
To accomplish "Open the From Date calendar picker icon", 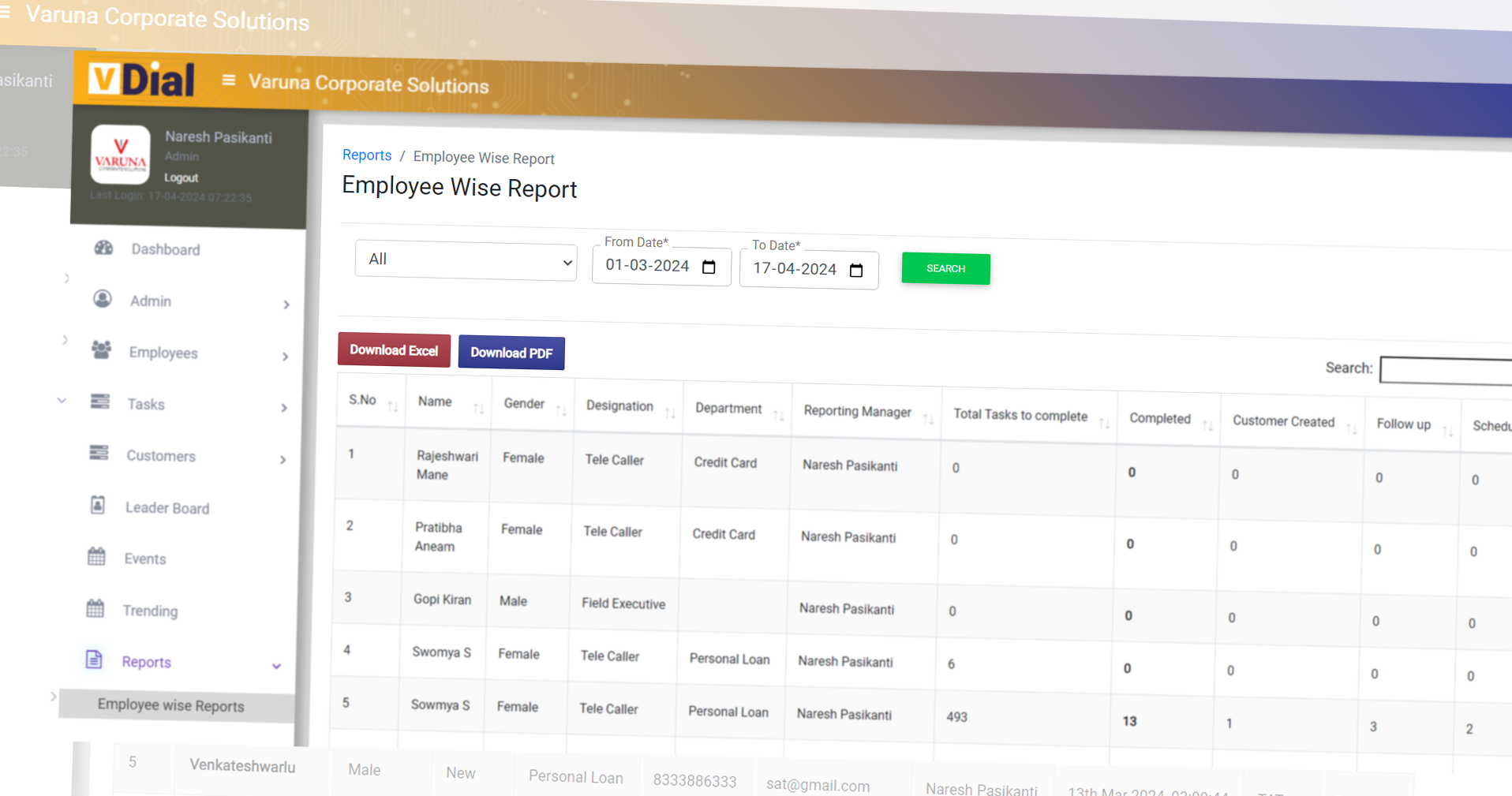I will [x=709, y=267].
